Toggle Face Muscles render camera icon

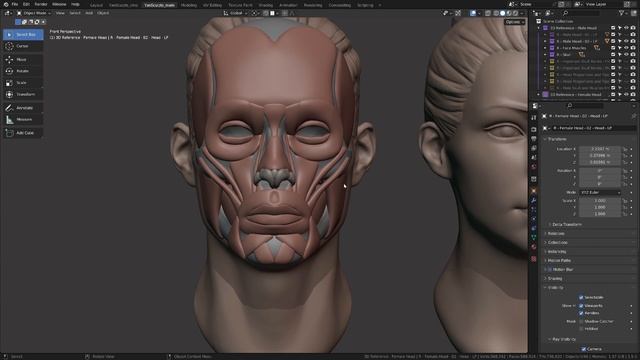tap(633, 48)
